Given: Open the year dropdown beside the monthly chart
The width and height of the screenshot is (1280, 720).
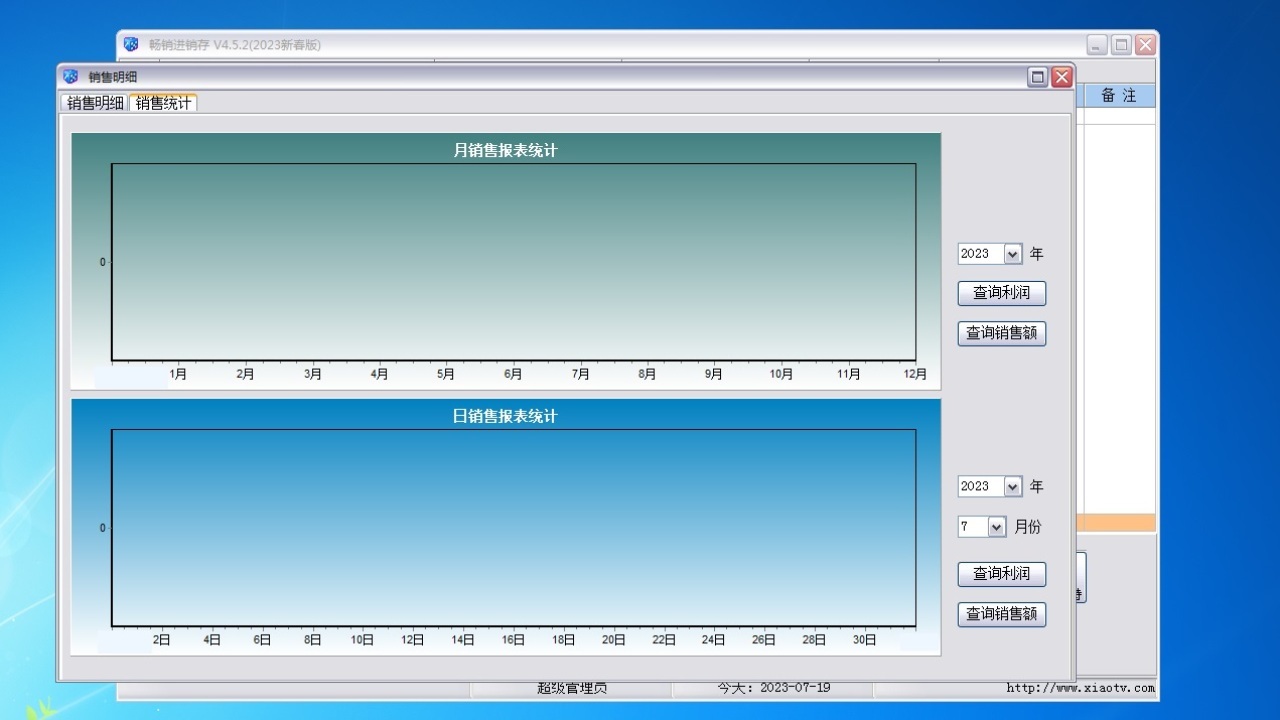Looking at the screenshot, I should click(1012, 254).
